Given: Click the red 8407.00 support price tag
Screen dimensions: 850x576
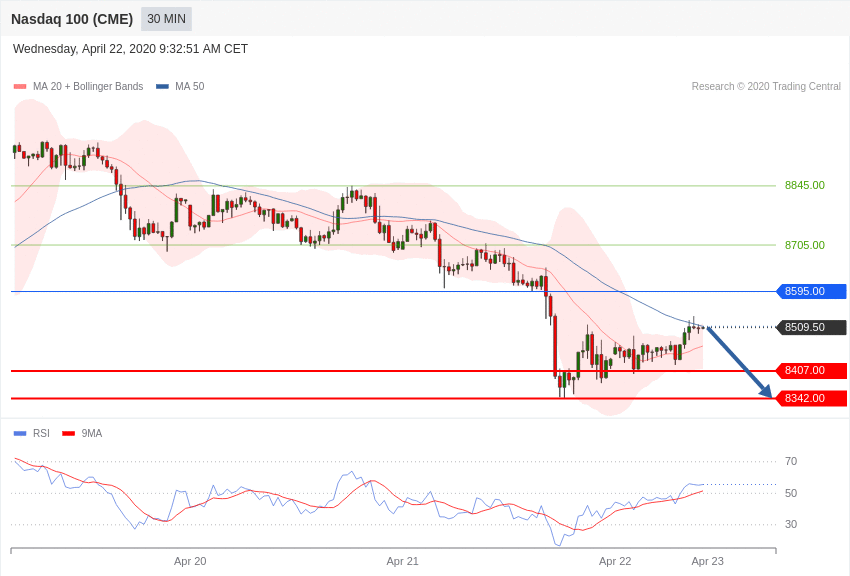Looking at the screenshot, I should tap(811, 370).
